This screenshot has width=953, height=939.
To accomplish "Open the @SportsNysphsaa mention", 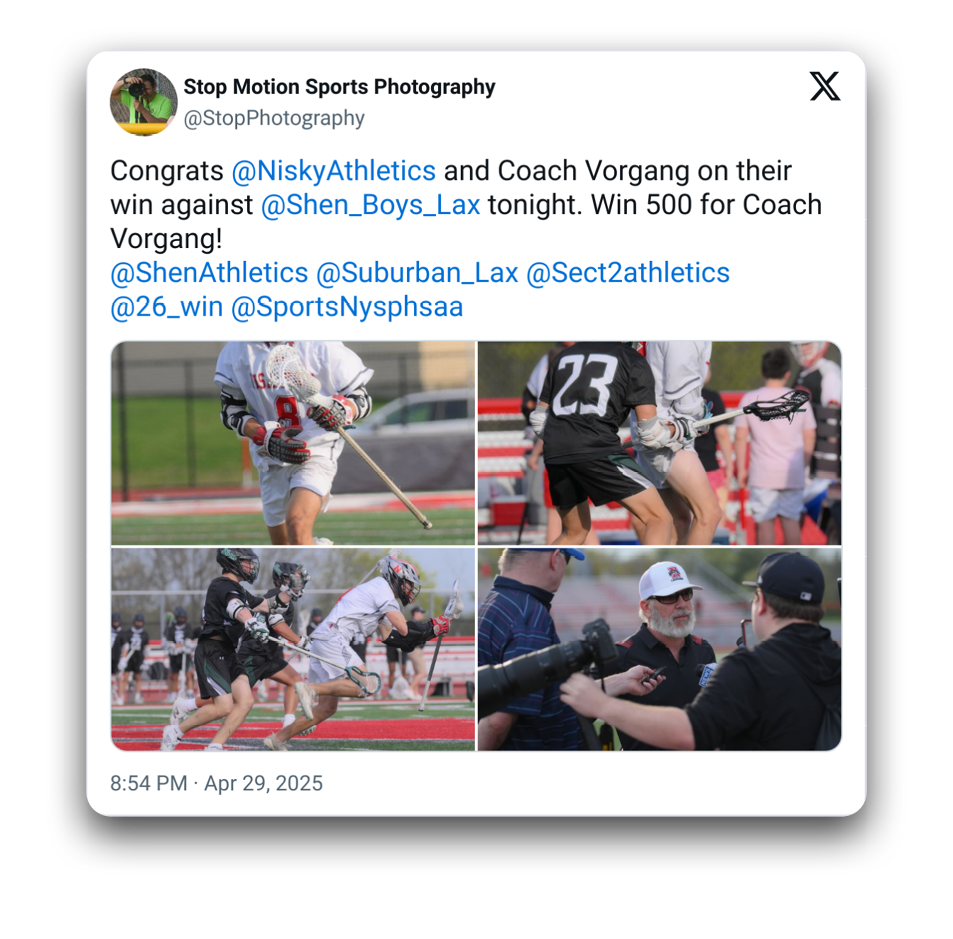I will pyautogui.click(x=347, y=307).
